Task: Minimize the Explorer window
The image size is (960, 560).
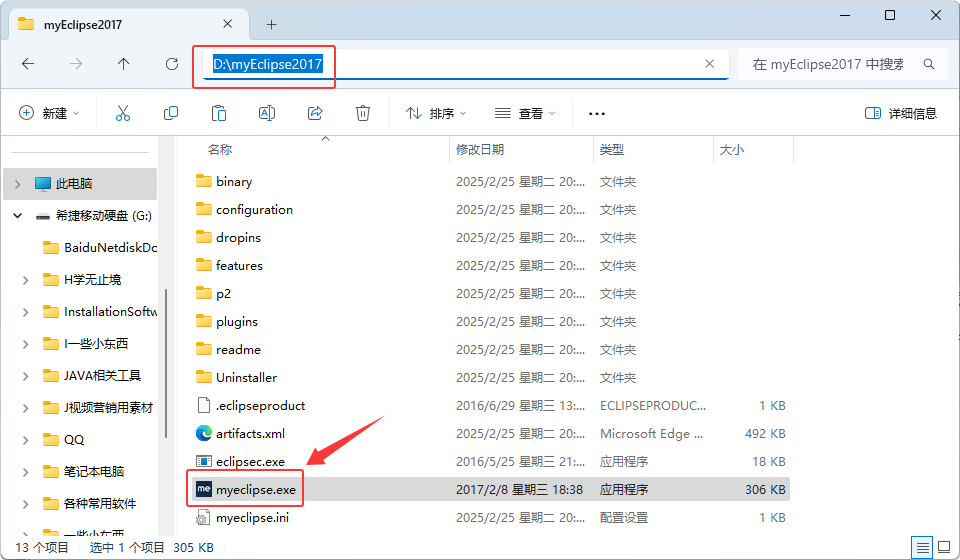Action: [845, 15]
